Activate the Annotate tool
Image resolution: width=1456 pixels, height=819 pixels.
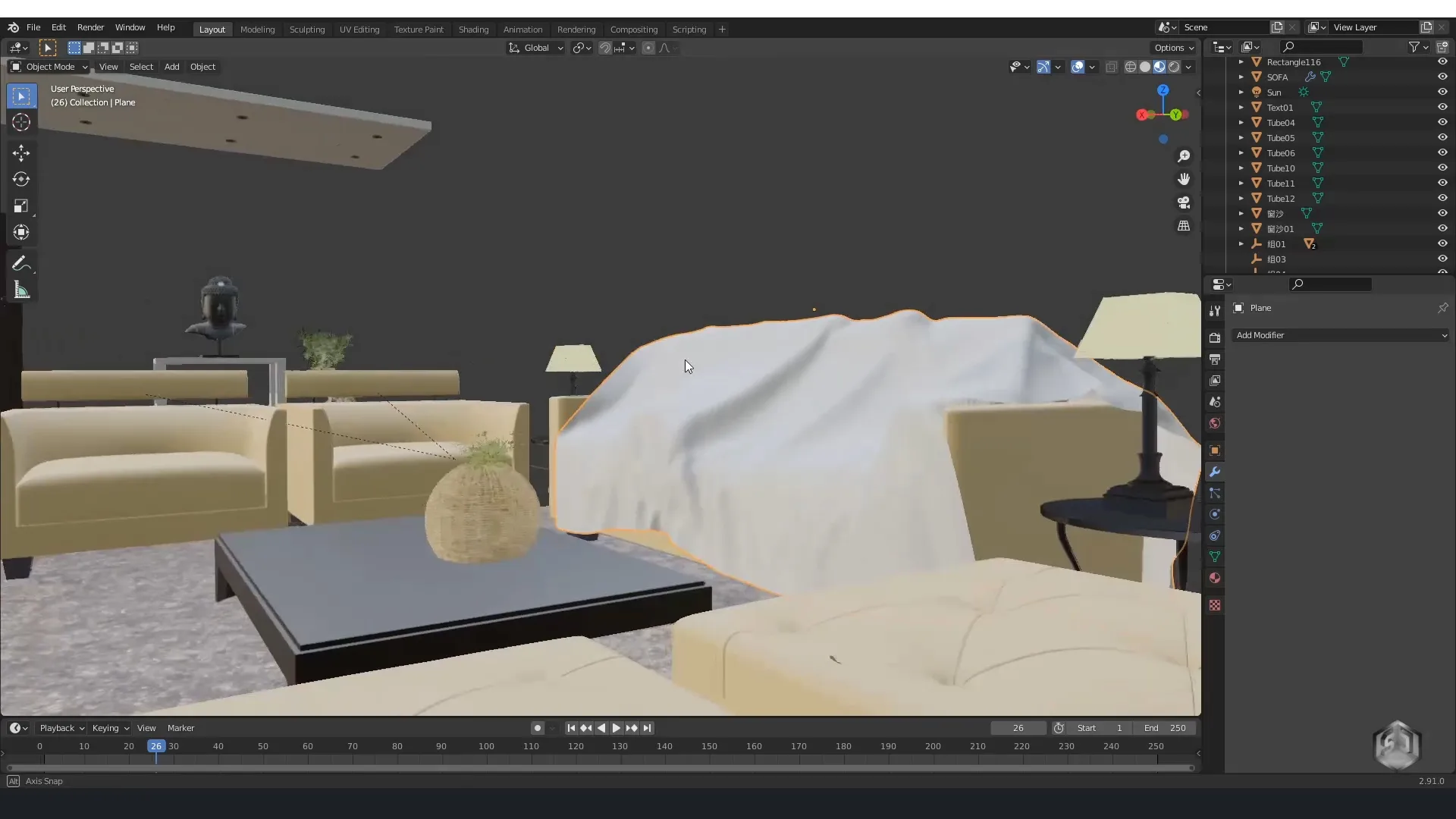(x=20, y=264)
